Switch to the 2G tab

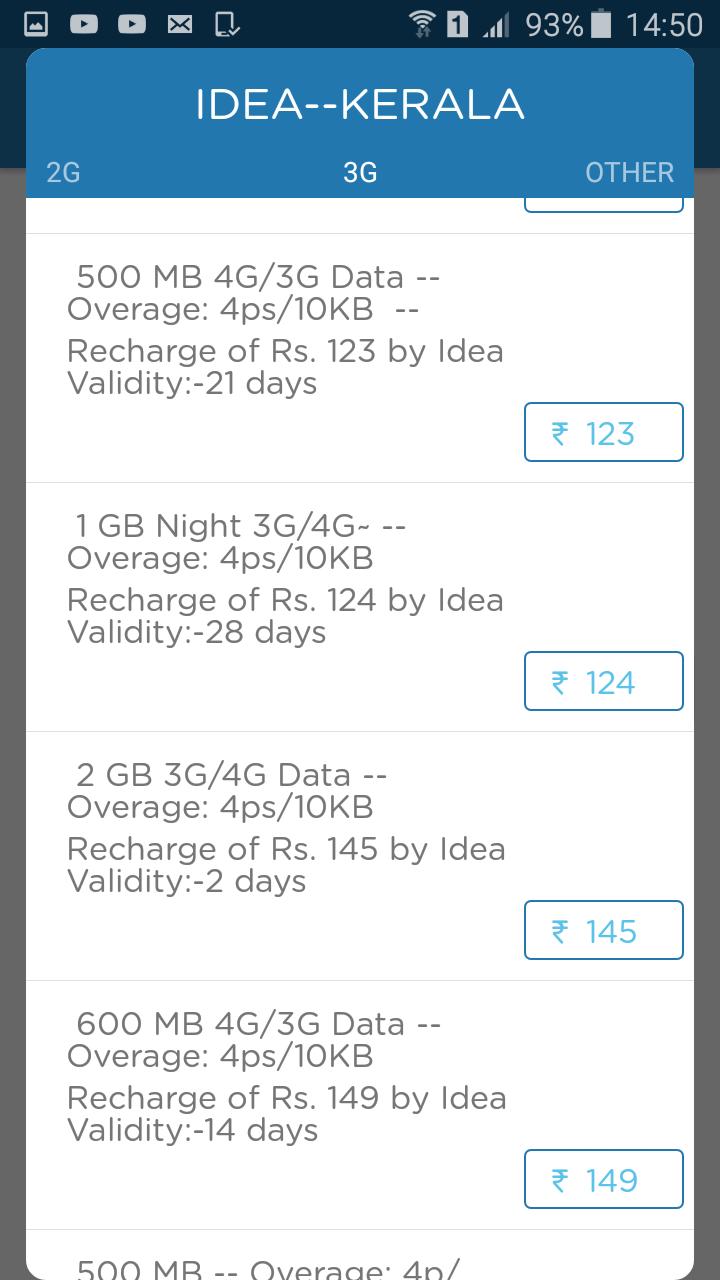63,173
